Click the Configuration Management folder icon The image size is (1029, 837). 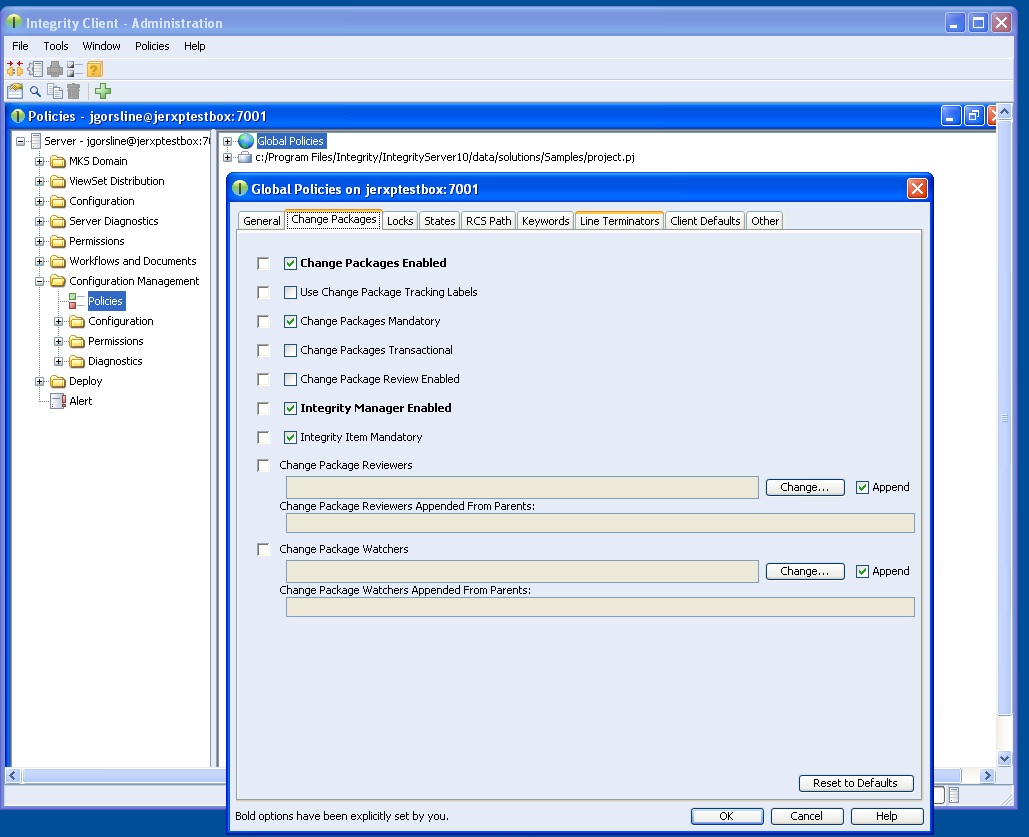(x=58, y=281)
